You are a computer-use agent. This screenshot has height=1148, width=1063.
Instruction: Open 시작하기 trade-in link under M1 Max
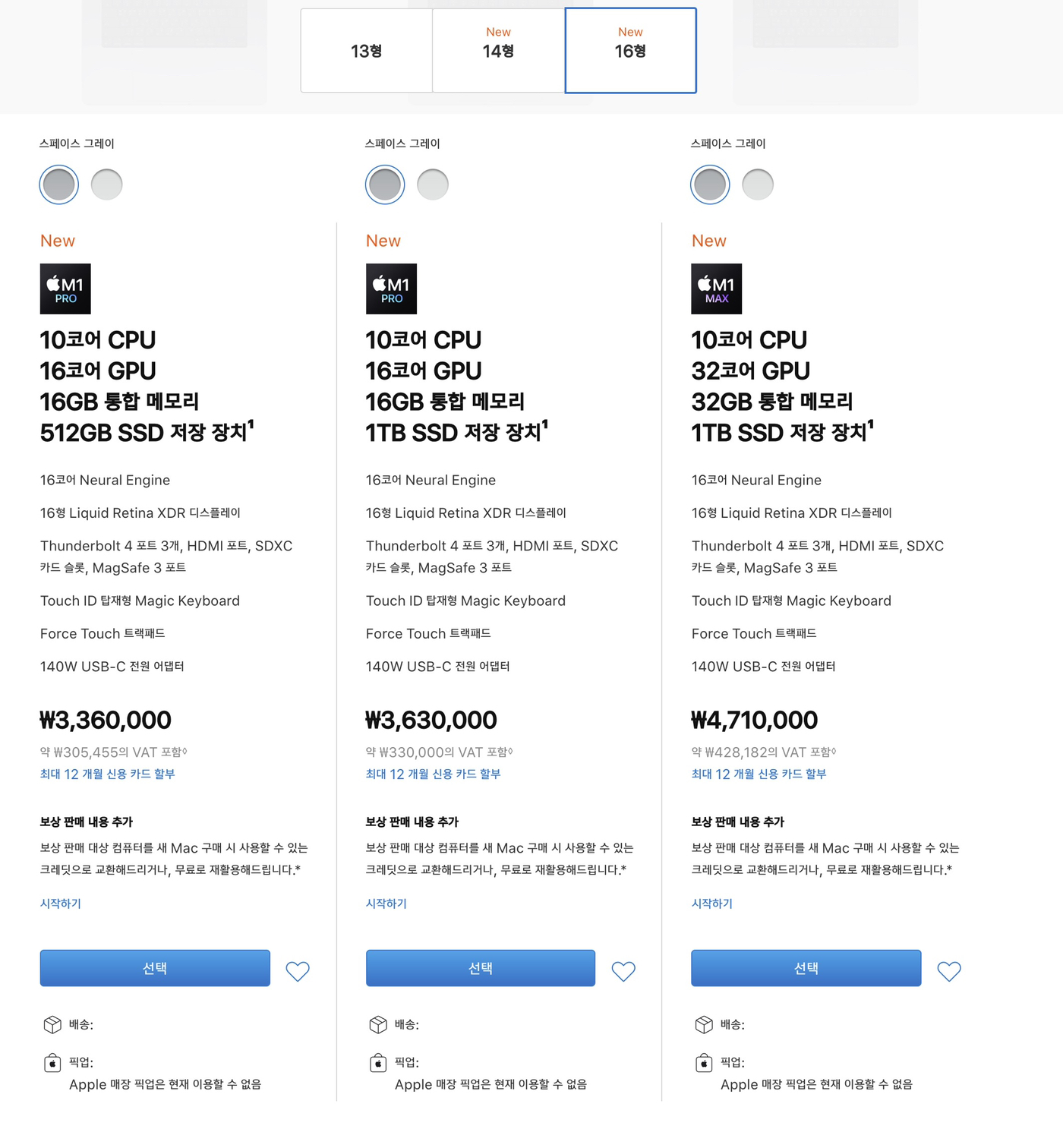point(711,904)
